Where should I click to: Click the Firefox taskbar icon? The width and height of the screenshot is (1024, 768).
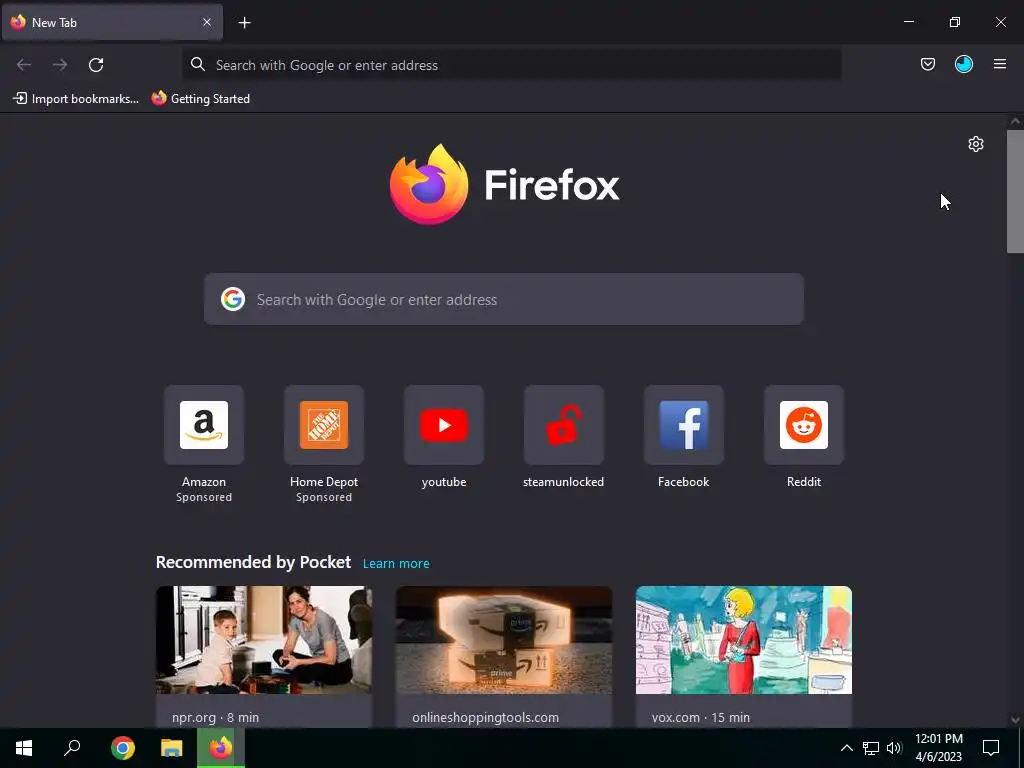coord(221,748)
